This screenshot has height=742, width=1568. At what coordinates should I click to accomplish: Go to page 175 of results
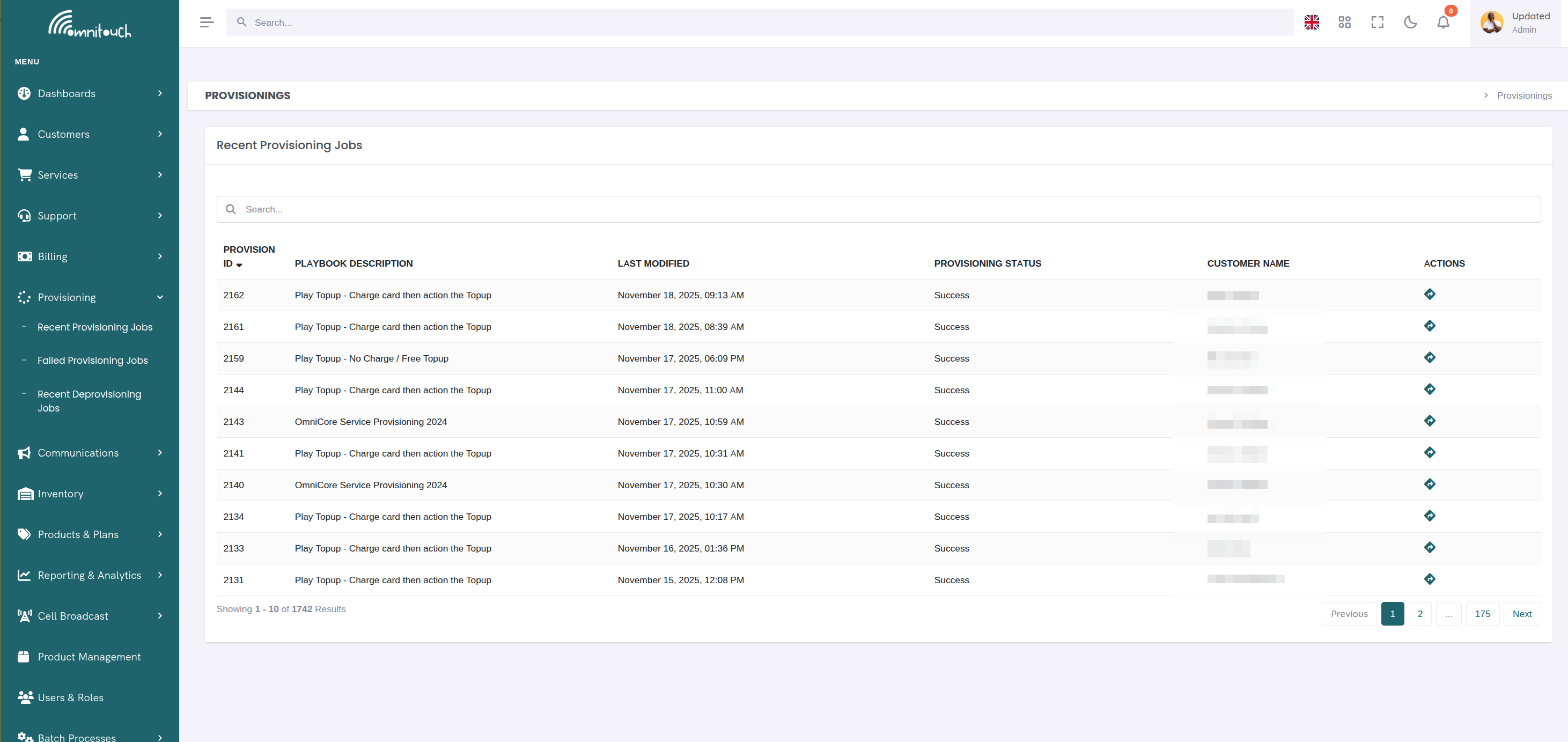(x=1483, y=614)
